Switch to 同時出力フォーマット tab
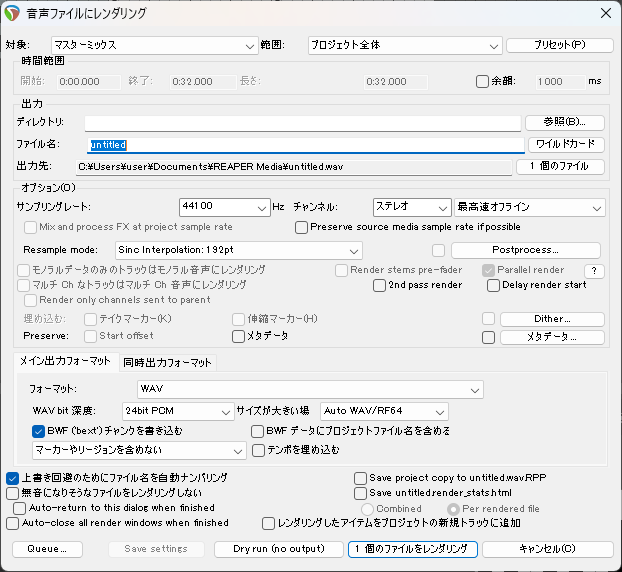Viewport: 622px width, 572px height. [168, 362]
